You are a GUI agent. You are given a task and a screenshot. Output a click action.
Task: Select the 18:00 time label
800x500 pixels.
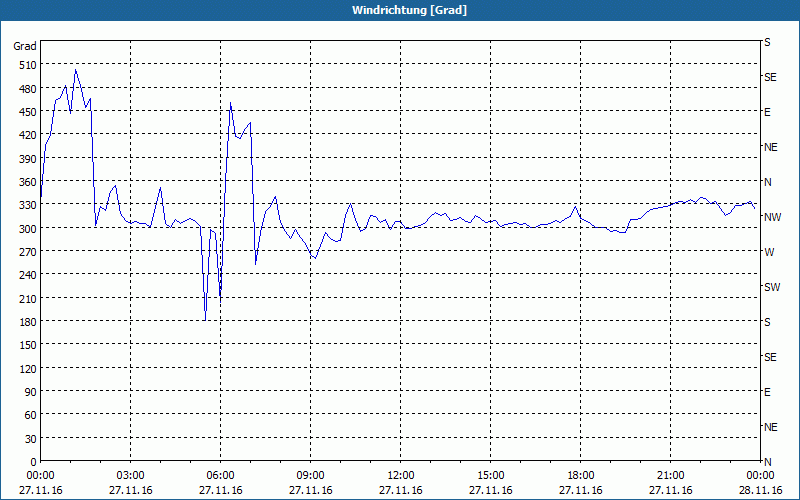581,476
